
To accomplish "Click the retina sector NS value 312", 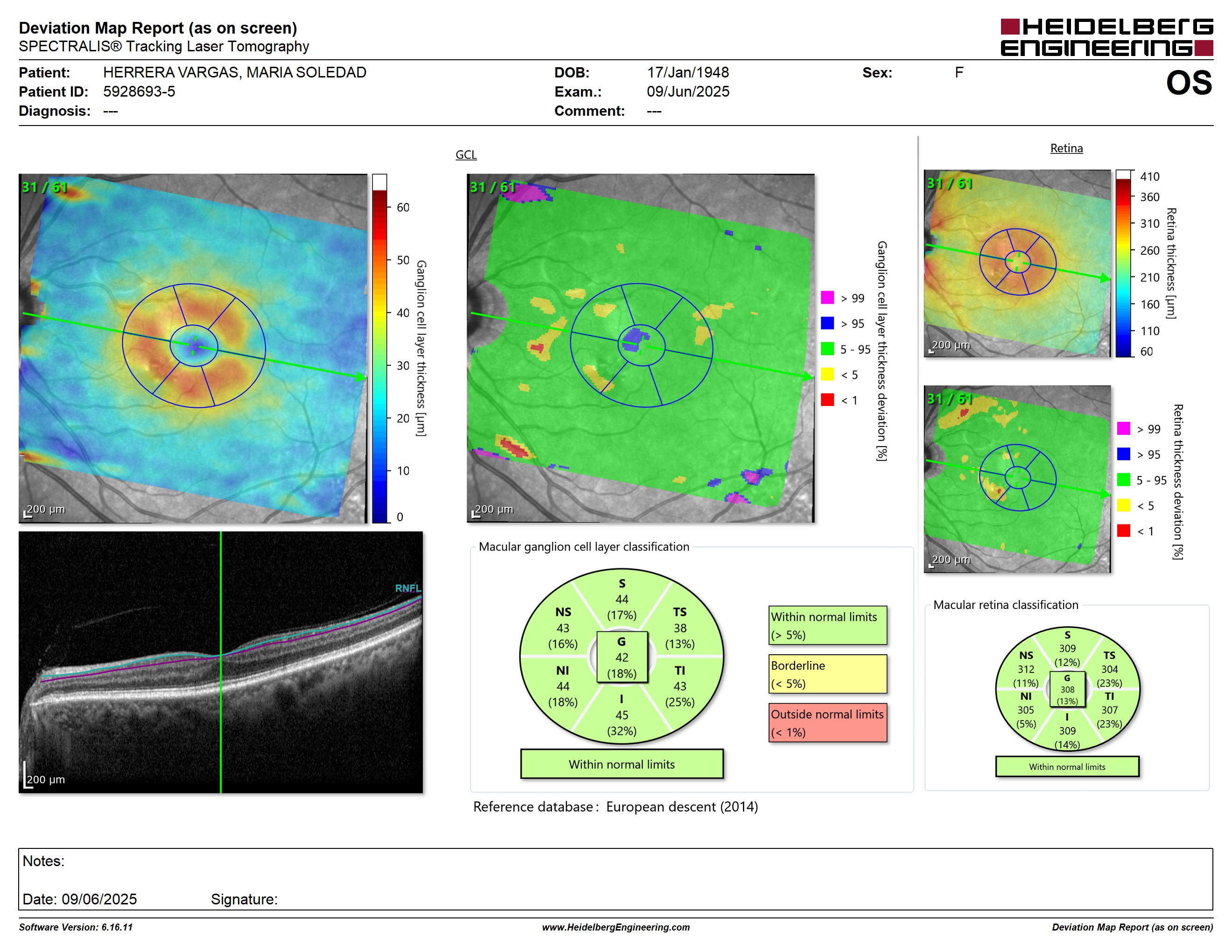I will pos(1026,670).
